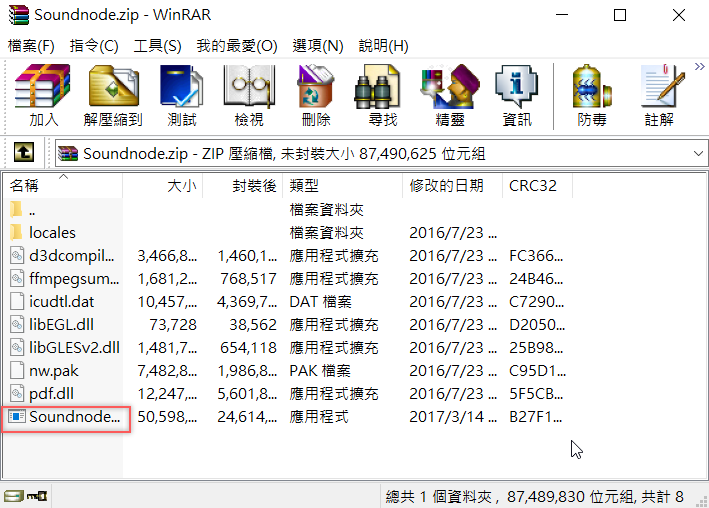Image resolution: width=709 pixels, height=508 pixels.
Task: Click the 防毒 (Virus scan) toolbar icon
Action: point(591,96)
